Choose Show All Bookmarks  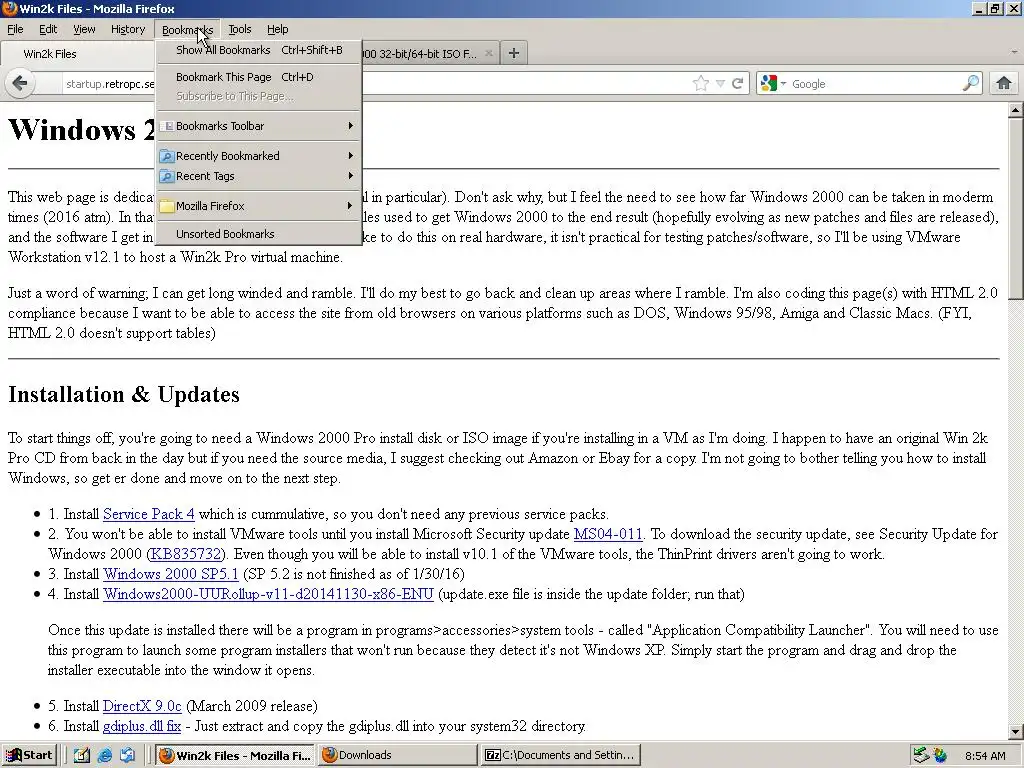259,50
